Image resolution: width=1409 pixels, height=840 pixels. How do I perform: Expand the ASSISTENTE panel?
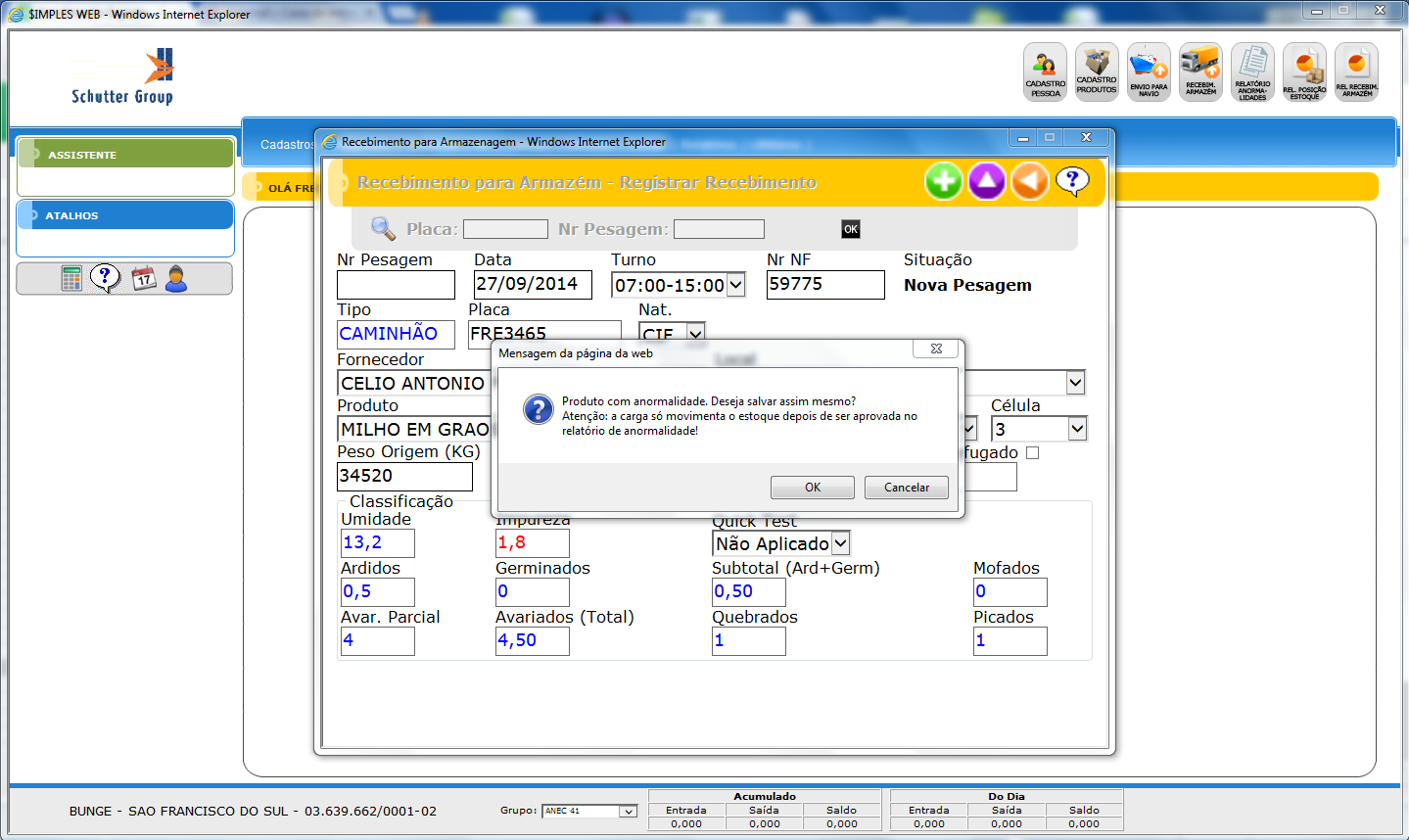125,154
